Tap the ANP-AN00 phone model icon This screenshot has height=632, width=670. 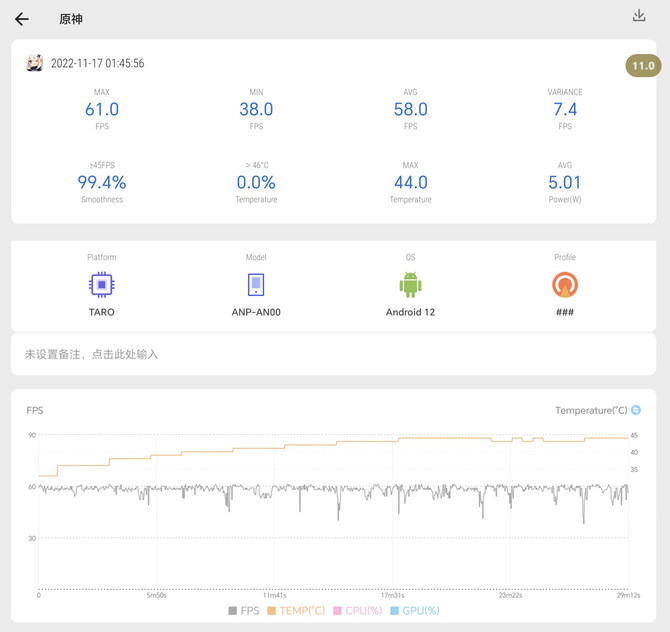(x=256, y=285)
